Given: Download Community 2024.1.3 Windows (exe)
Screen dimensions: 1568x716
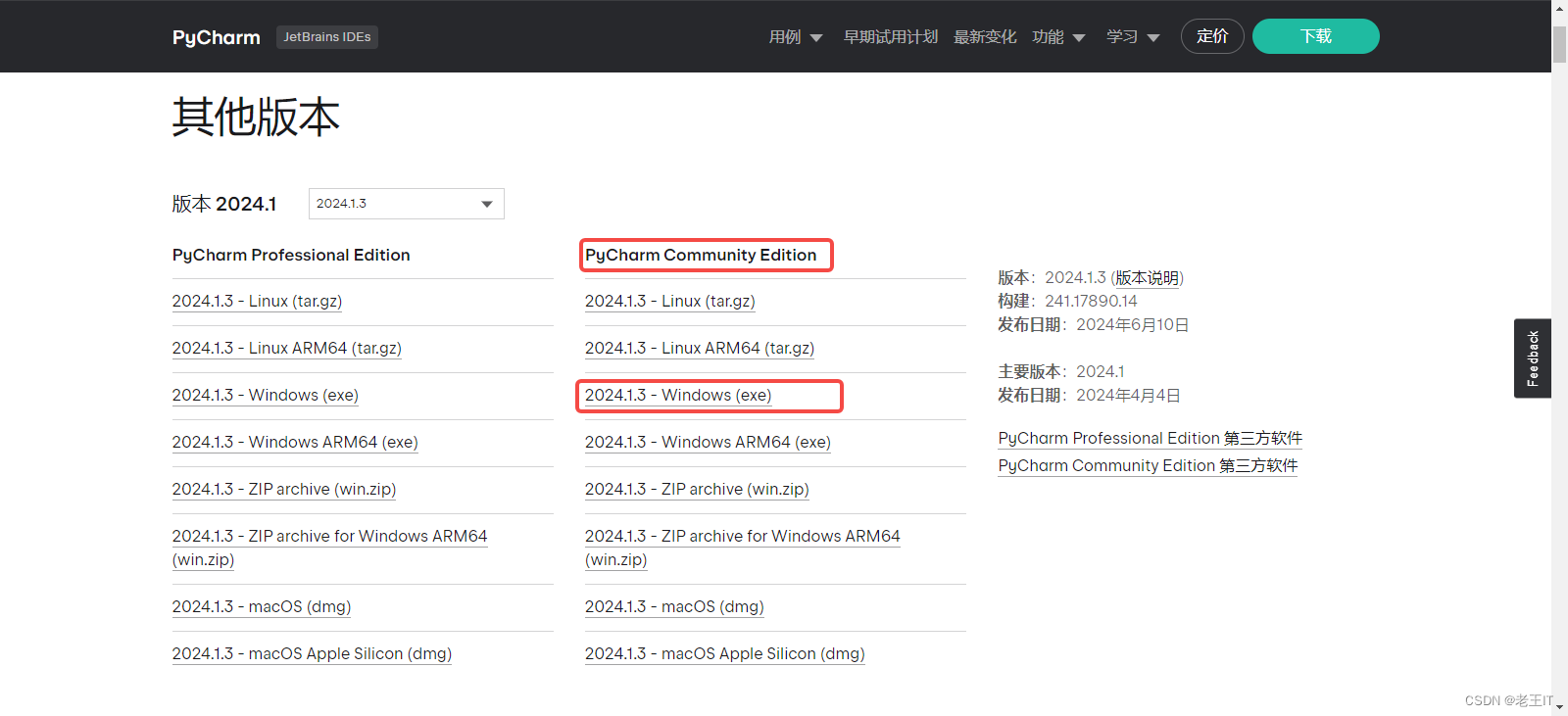Looking at the screenshot, I should [x=678, y=396].
